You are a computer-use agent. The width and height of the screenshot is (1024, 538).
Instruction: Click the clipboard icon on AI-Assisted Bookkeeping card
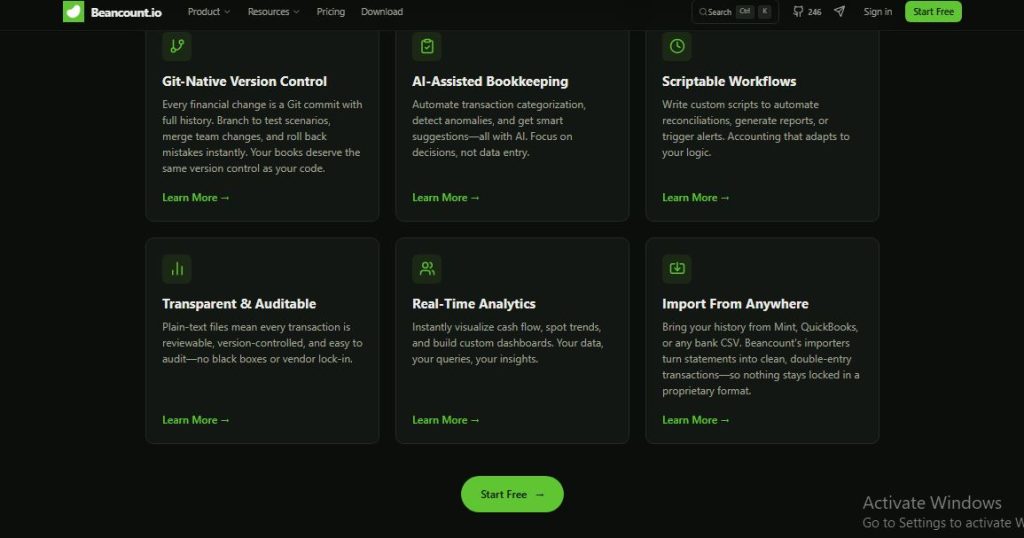coord(427,46)
